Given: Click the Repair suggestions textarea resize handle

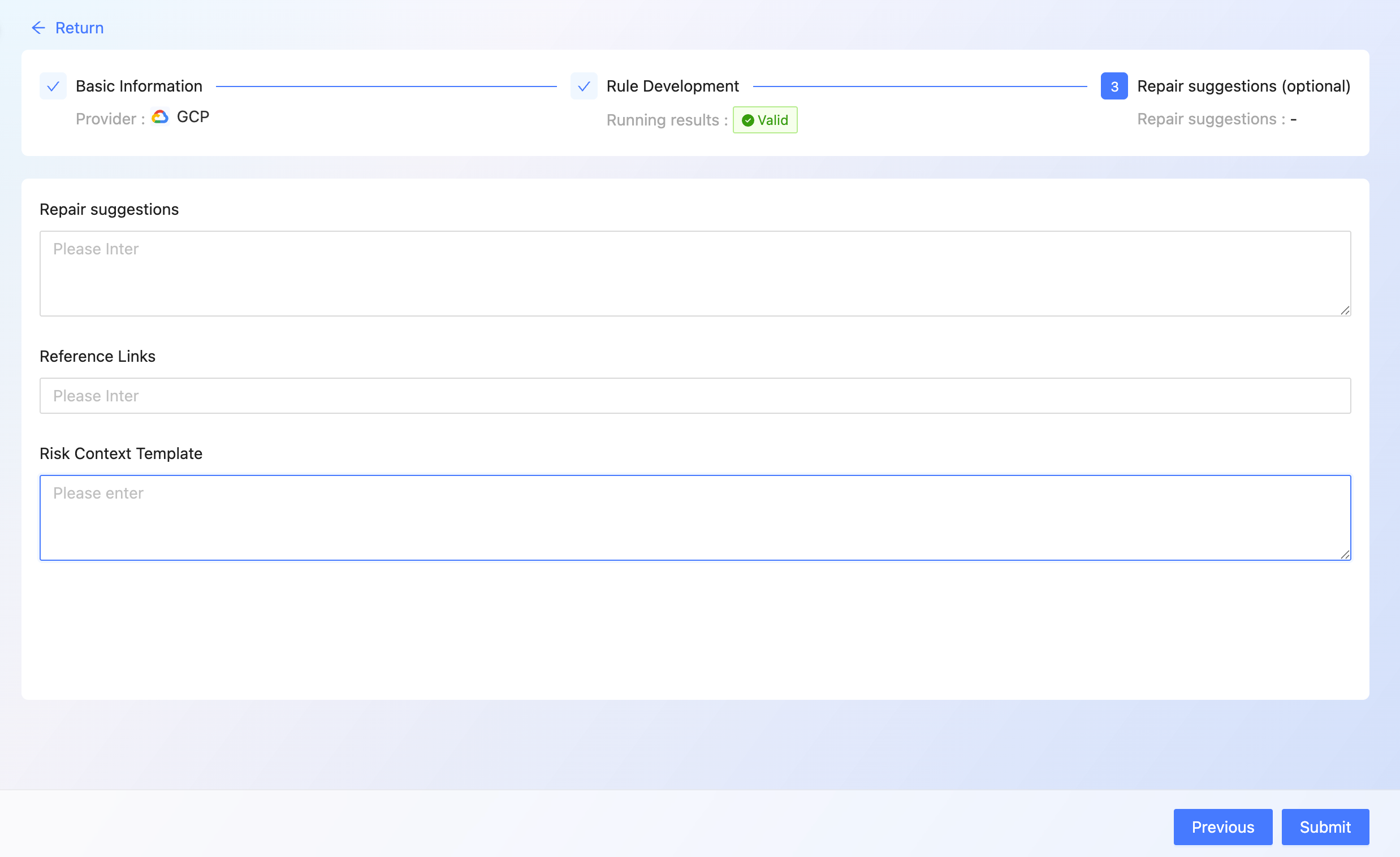Looking at the screenshot, I should 1345,310.
